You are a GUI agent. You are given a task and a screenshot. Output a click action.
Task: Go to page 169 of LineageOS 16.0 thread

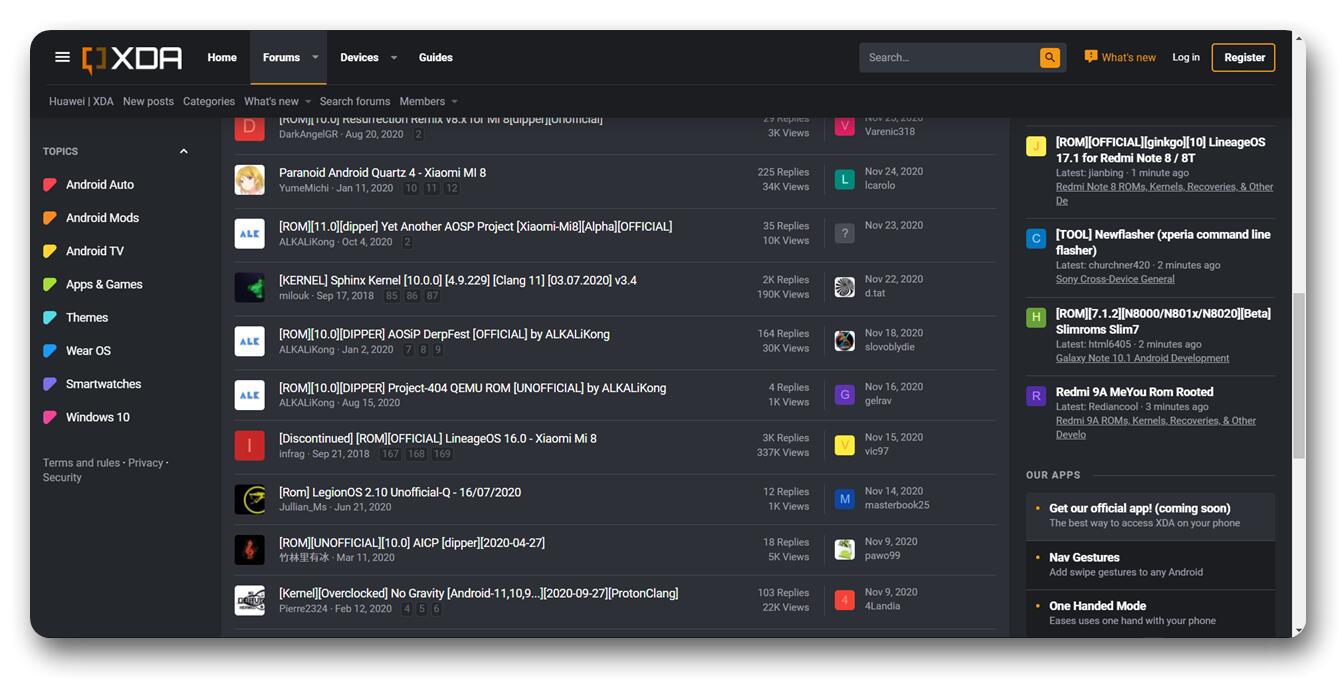click(x=441, y=454)
